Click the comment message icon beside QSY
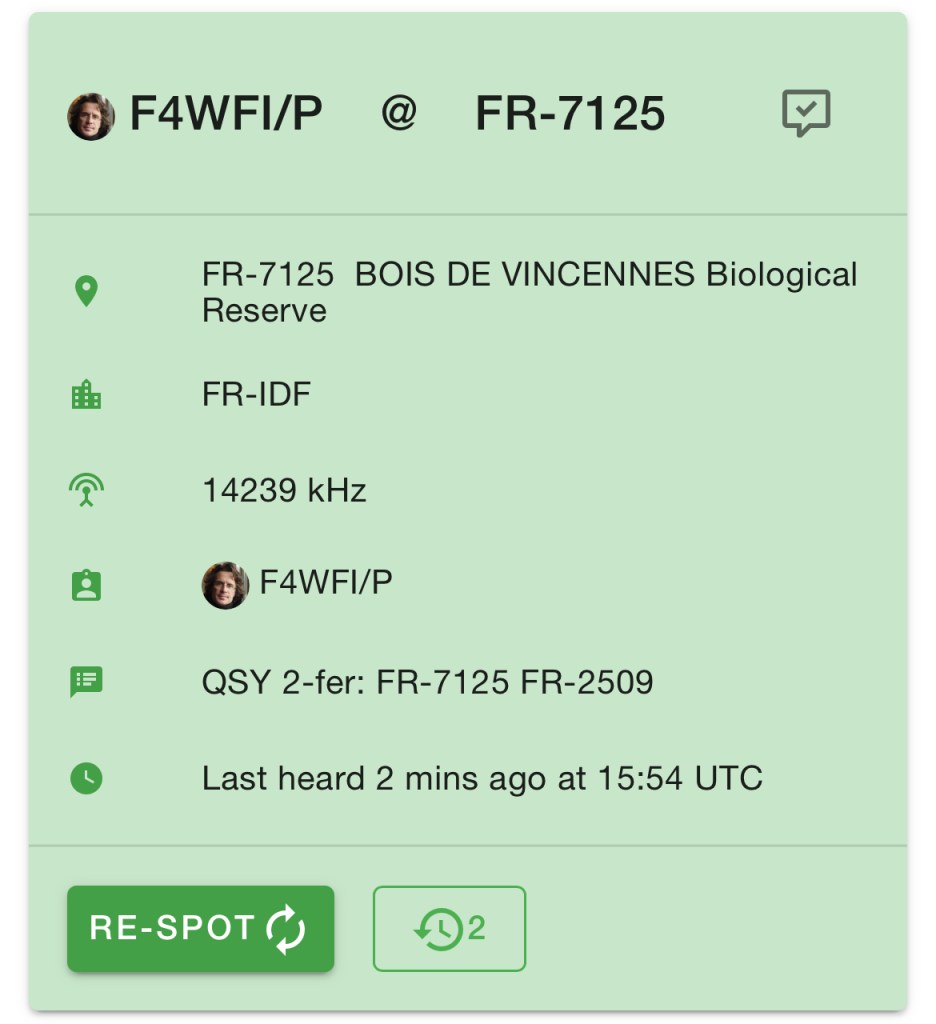The image size is (936, 1024). [x=87, y=682]
